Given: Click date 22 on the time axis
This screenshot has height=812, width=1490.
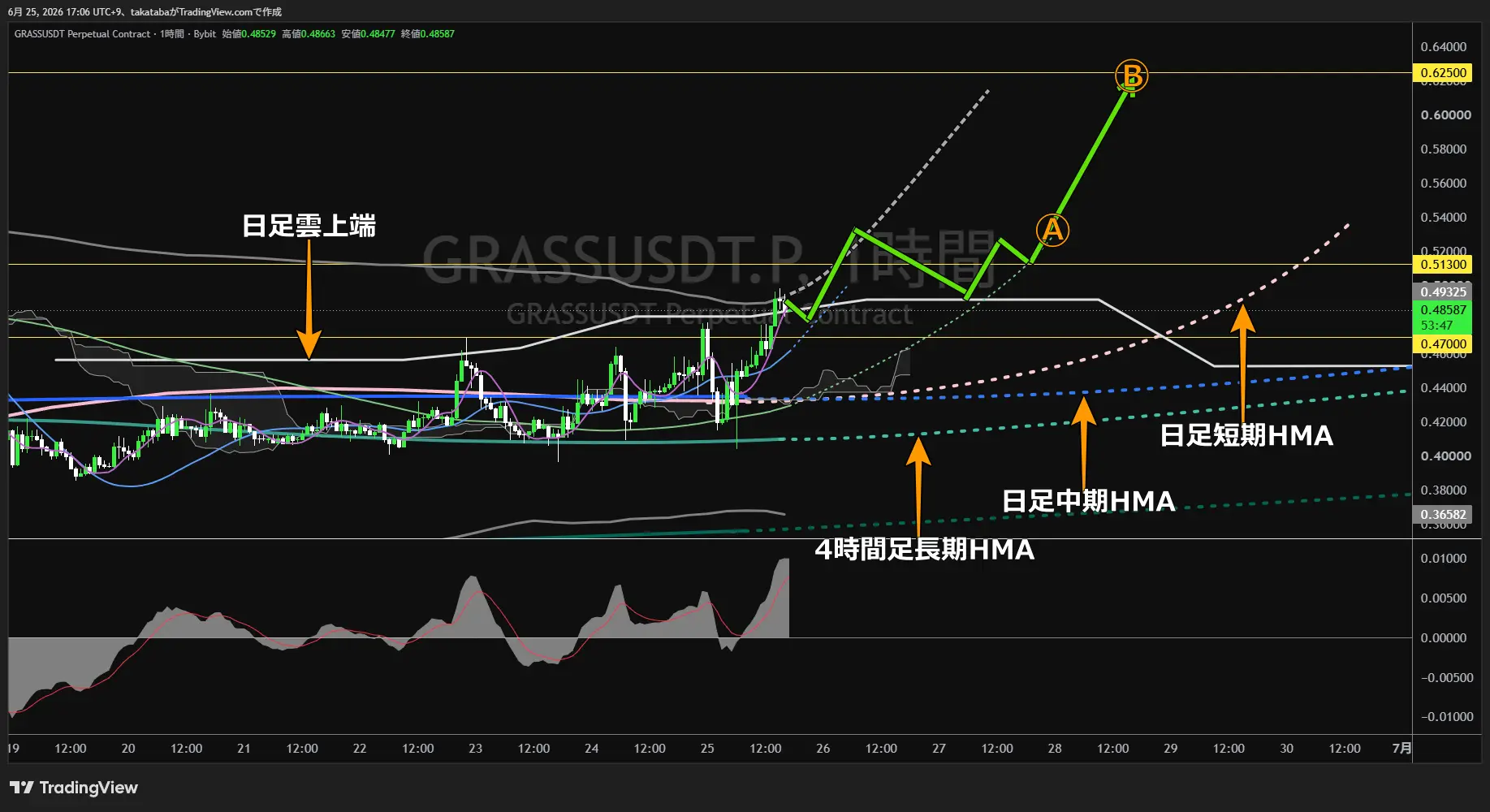Looking at the screenshot, I should pyautogui.click(x=360, y=749).
